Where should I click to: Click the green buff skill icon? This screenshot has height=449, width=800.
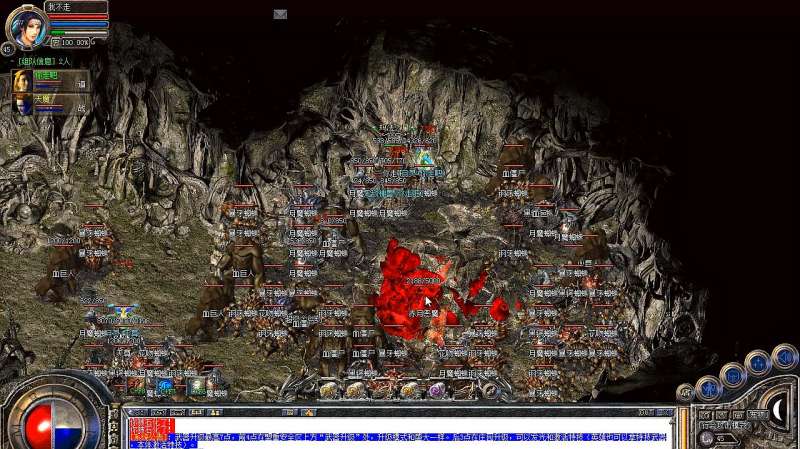click(x=197, y=386)
